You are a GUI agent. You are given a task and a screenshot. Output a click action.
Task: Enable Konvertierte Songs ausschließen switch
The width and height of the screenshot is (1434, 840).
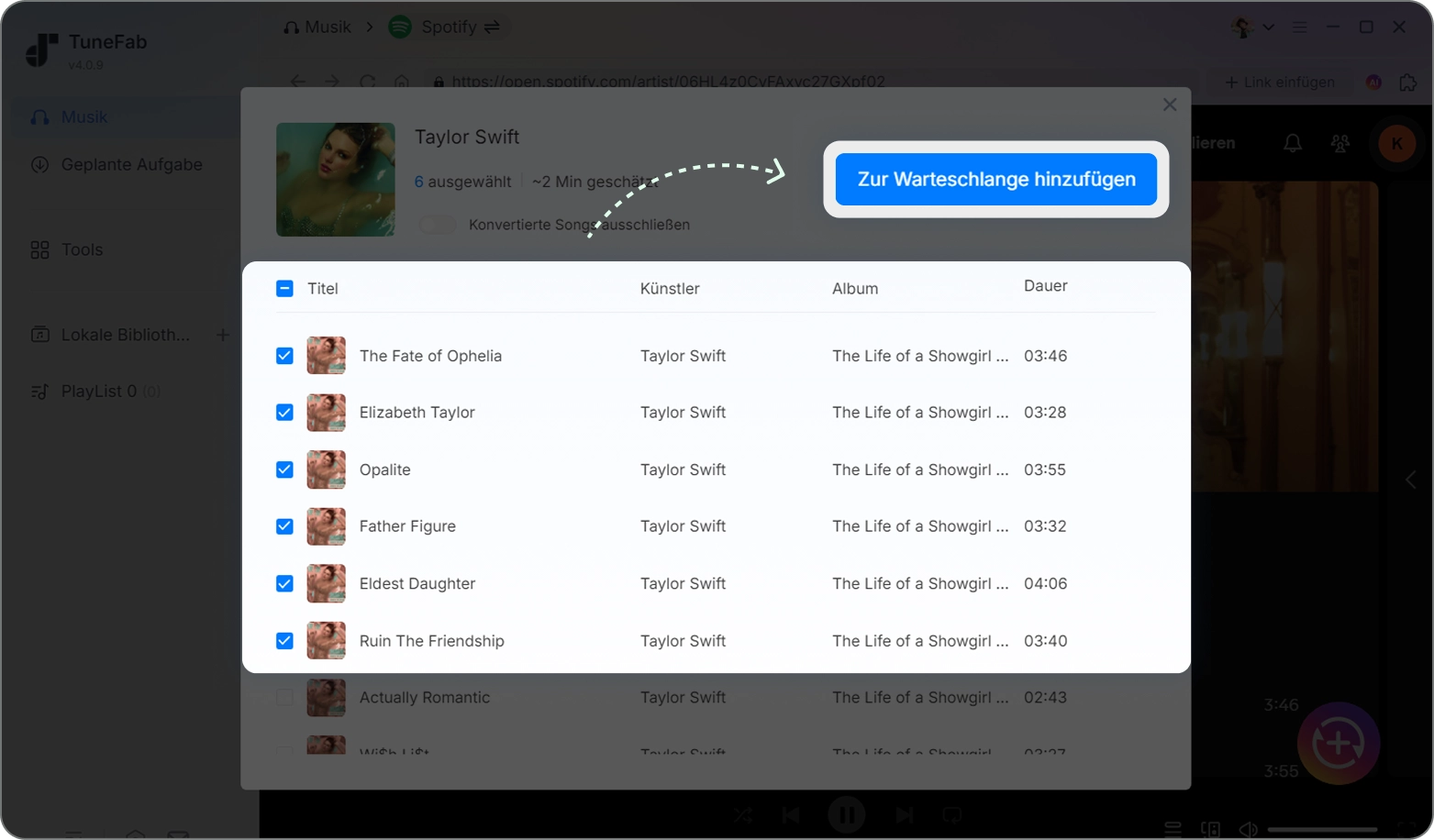click(x=438, y=225)
